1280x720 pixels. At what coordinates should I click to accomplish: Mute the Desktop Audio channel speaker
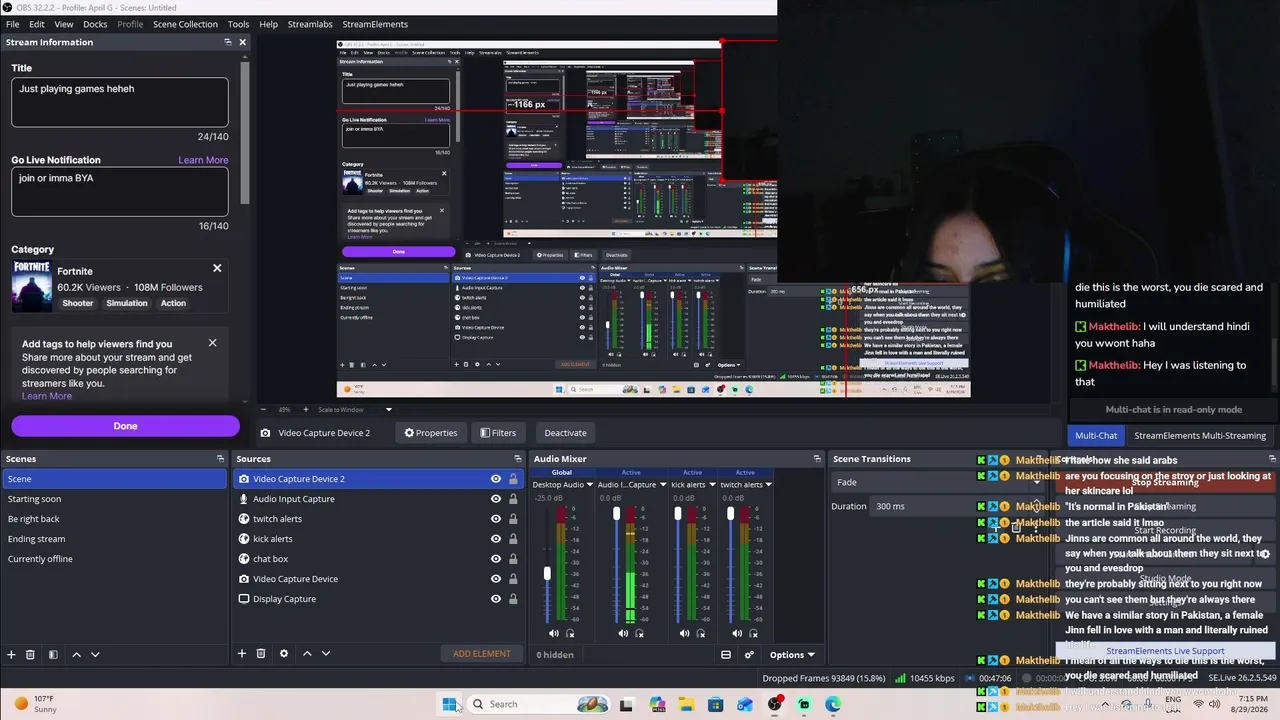[x=554, y=633]
